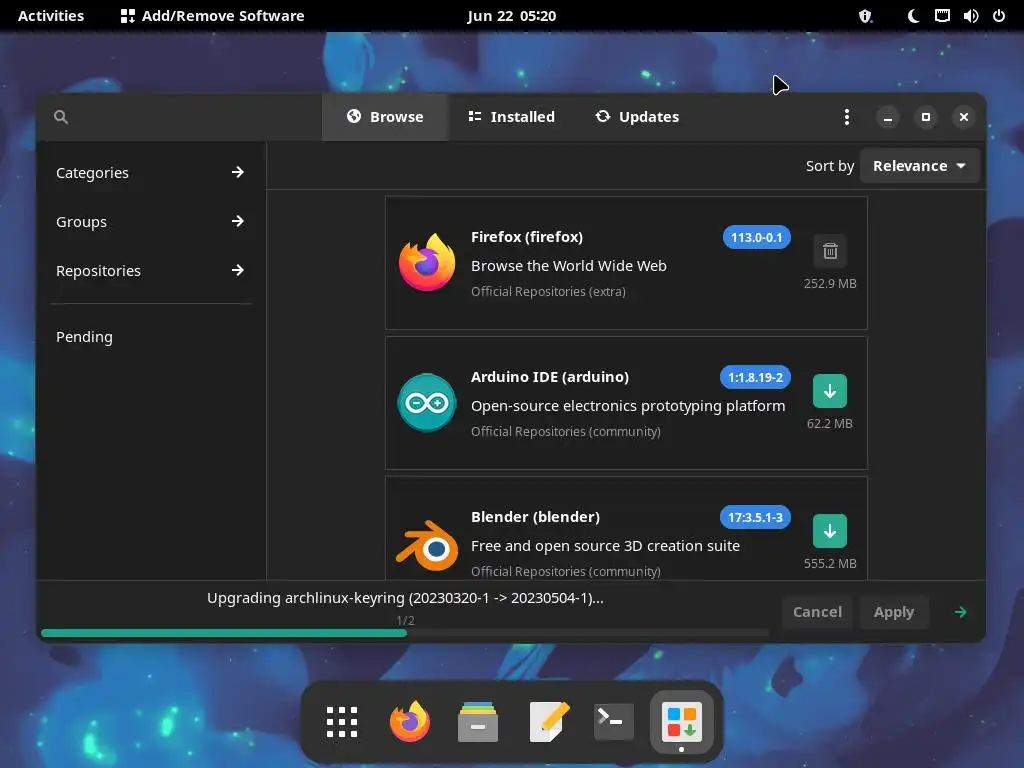Maximize the Add/Remove Software window

coord(925,117)
